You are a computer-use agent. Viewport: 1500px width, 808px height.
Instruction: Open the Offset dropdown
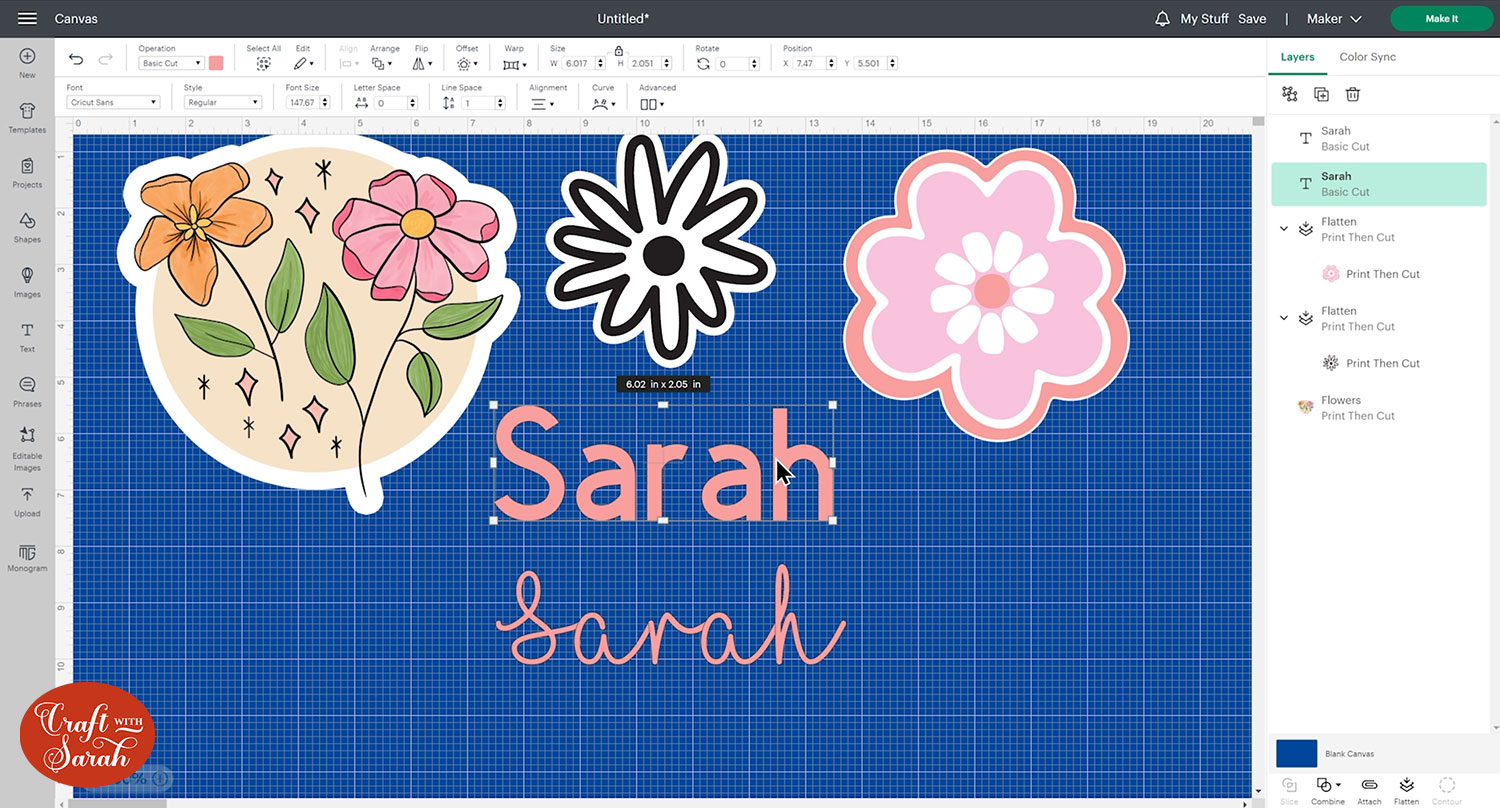click(466, 63)
